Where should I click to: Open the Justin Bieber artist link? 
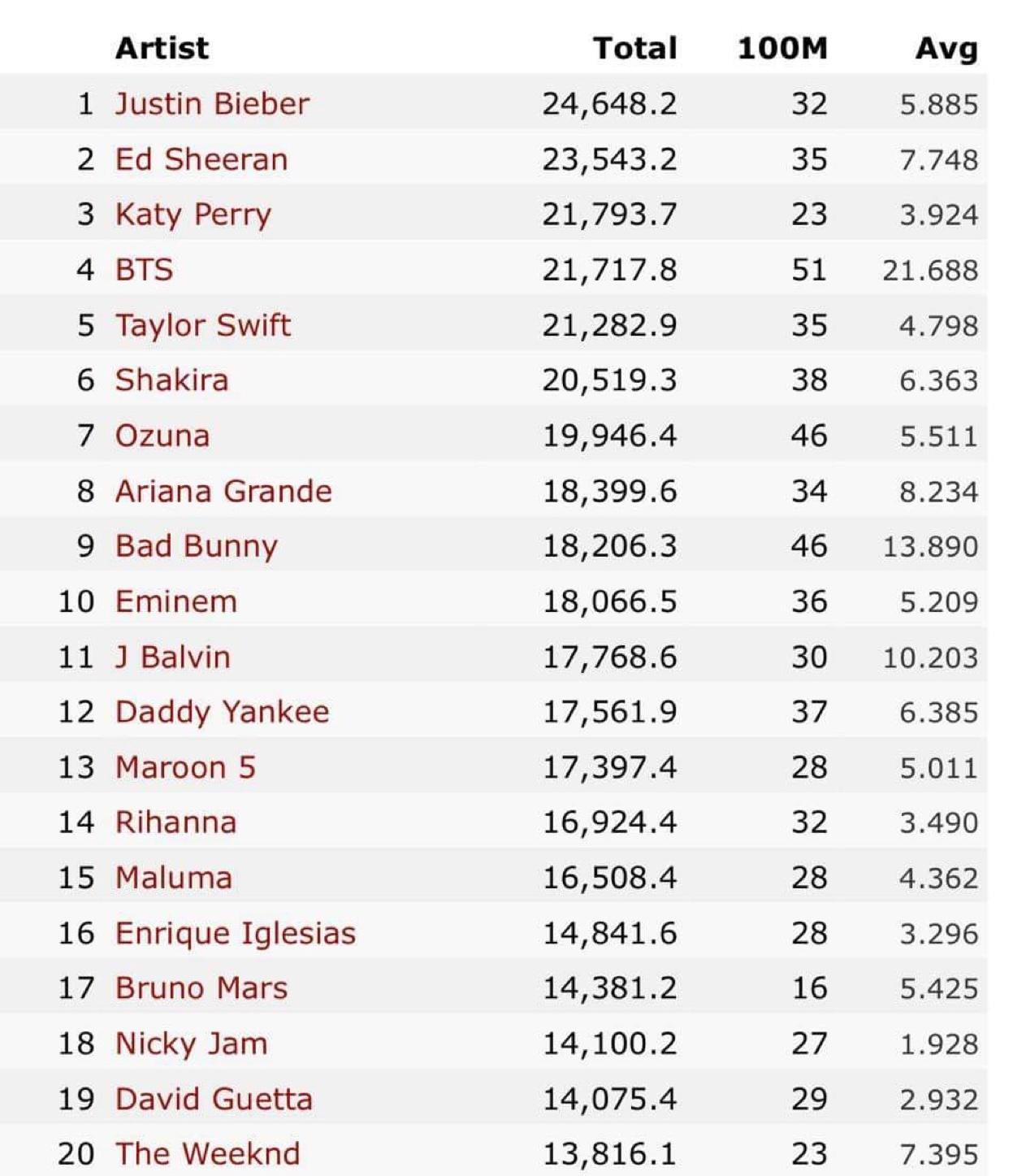212,104
